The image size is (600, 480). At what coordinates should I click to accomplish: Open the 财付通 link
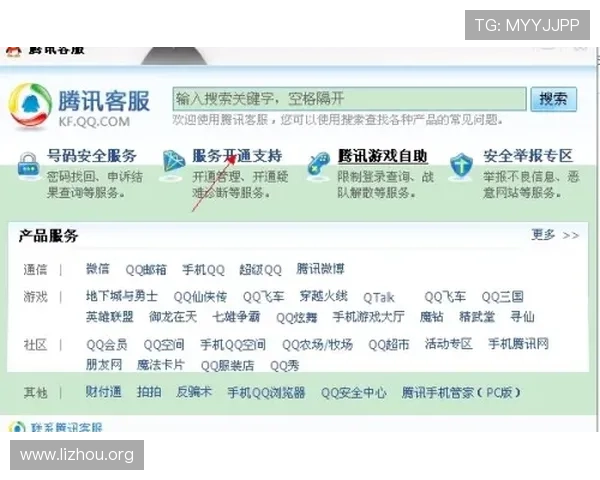pos(103,392)
